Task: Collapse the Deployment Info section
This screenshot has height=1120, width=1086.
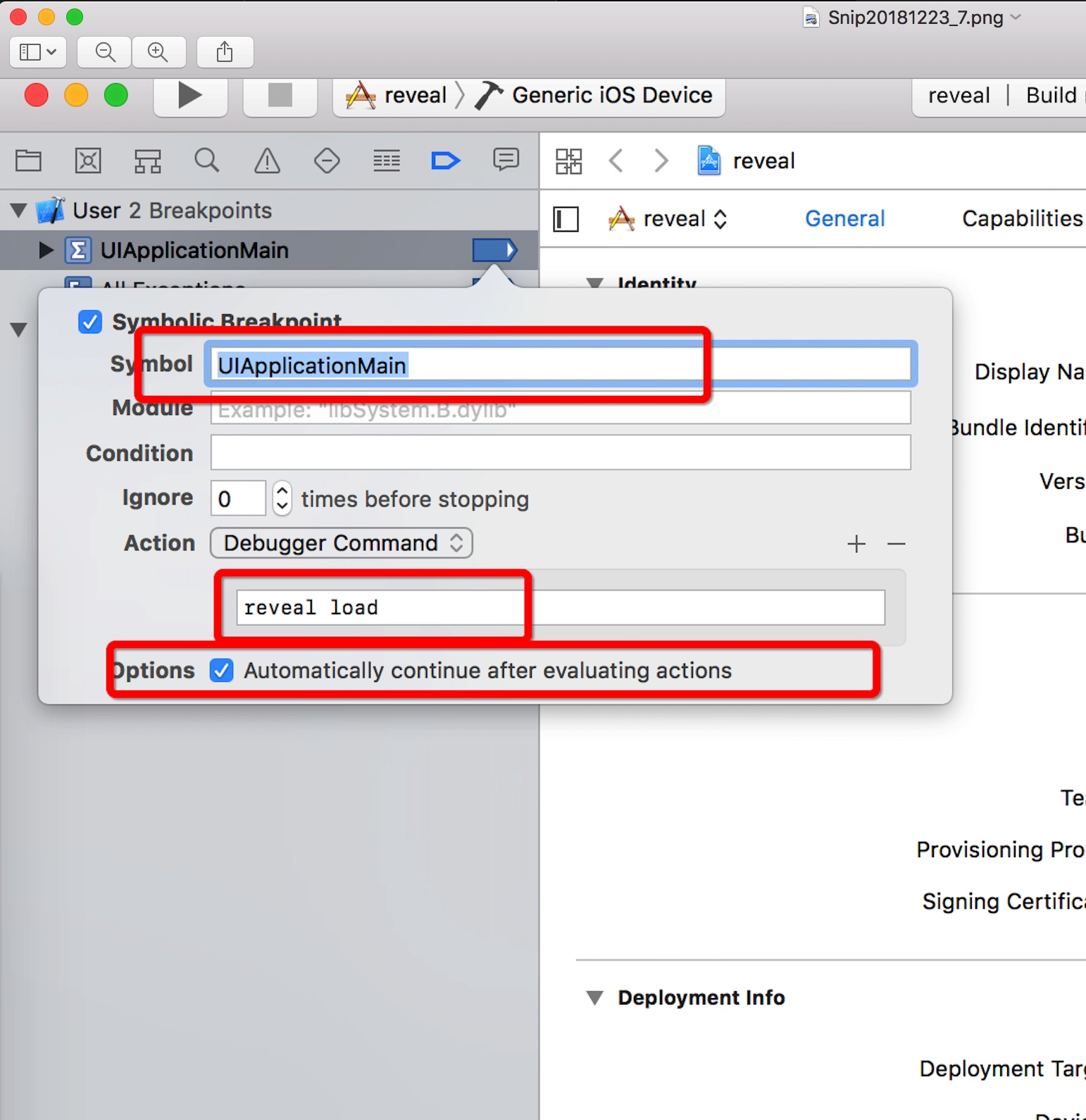Action: (x=595, y=997)
